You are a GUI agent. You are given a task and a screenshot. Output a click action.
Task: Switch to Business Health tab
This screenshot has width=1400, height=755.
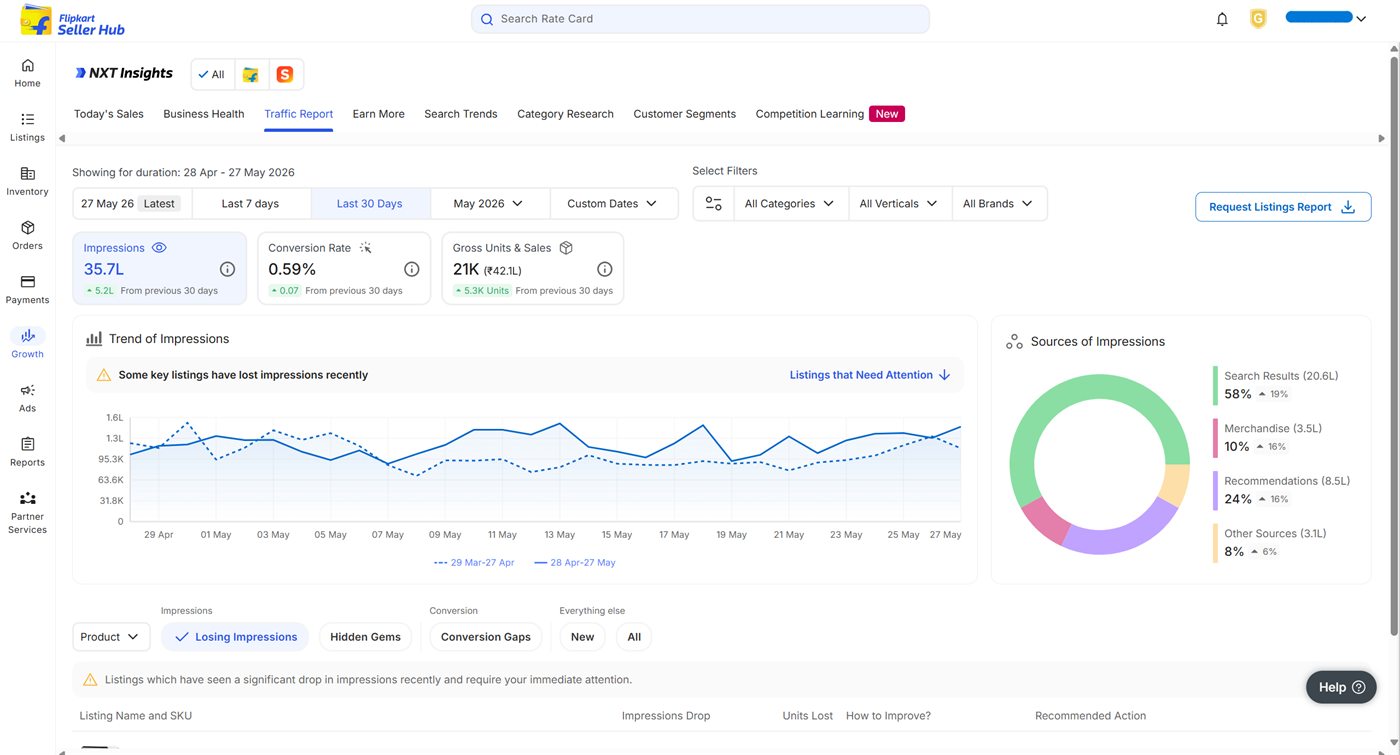coord(204,114)
